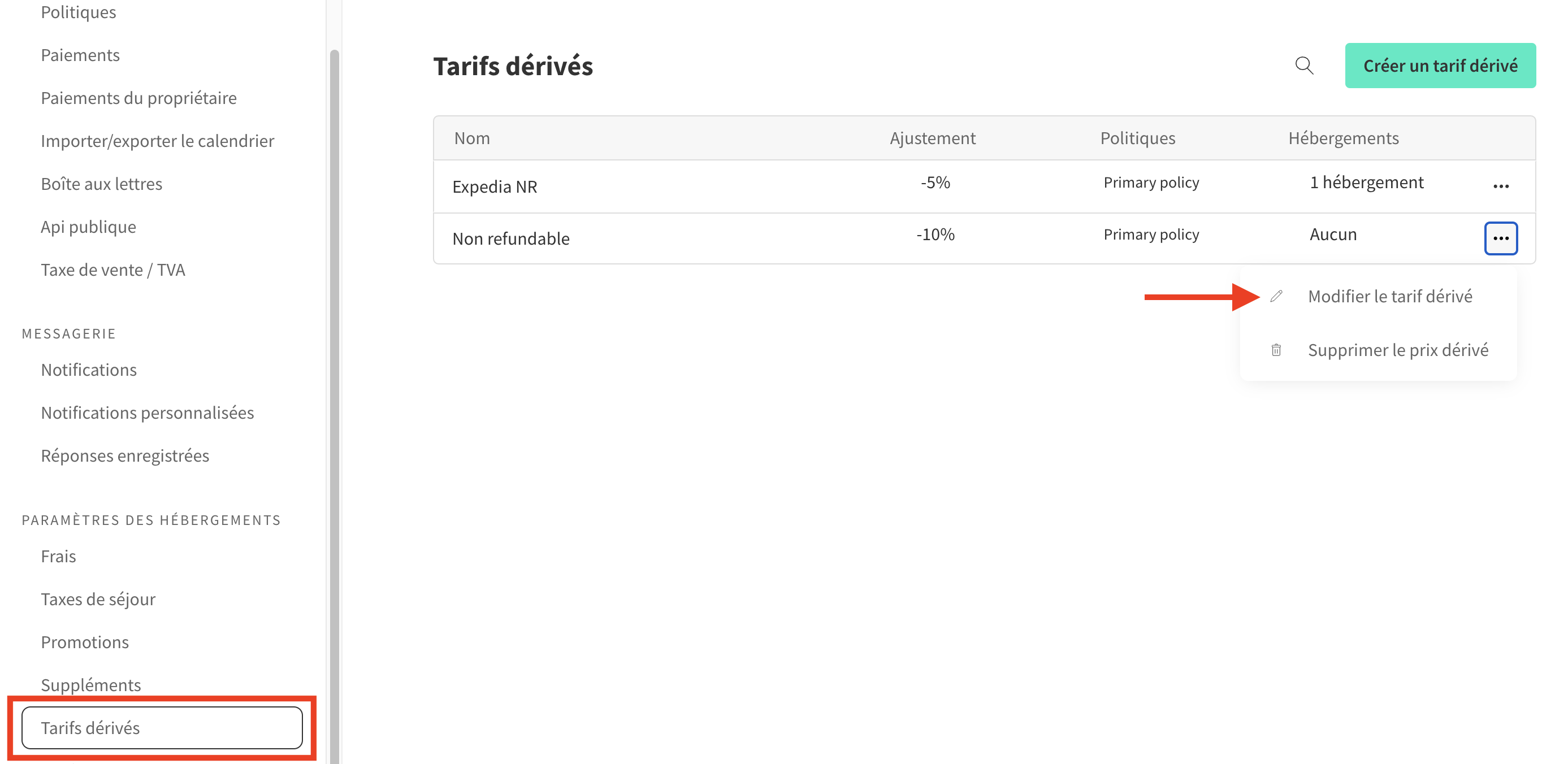The height and width of the screenshot is (764, 1568).
Task: Select Réponses enregistrées in sidebar
Action: [x=125, y=455]
